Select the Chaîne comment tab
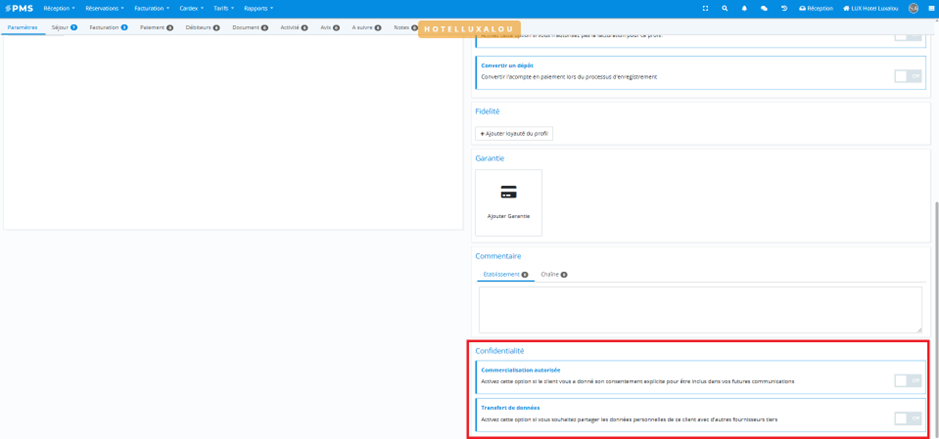 click(553, 274)
